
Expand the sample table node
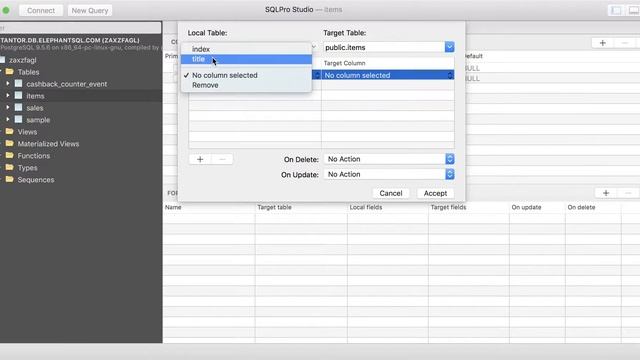coord(7,120)
